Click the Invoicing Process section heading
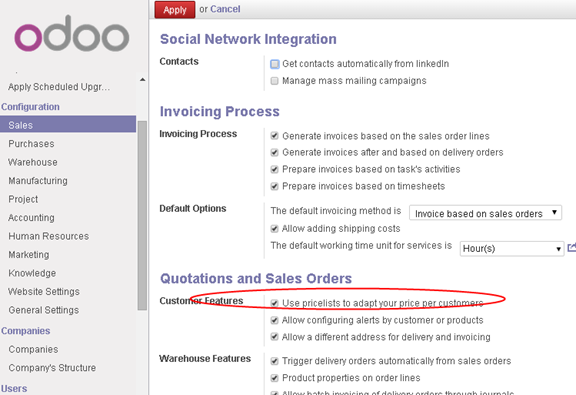The image size is (576, 395). coord(220,111)
